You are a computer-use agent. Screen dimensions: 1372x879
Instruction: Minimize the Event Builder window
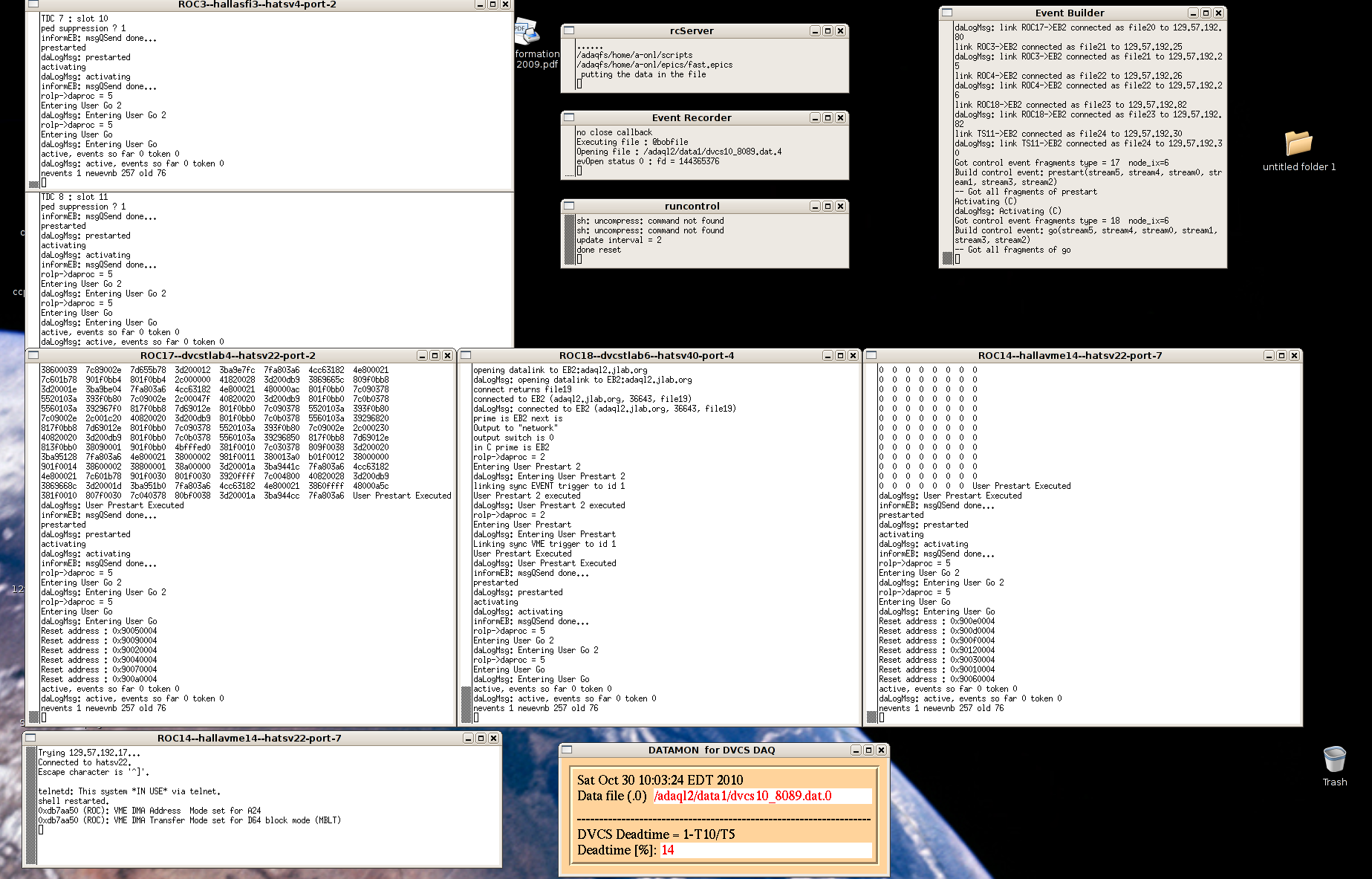(x=1193, y=13)
